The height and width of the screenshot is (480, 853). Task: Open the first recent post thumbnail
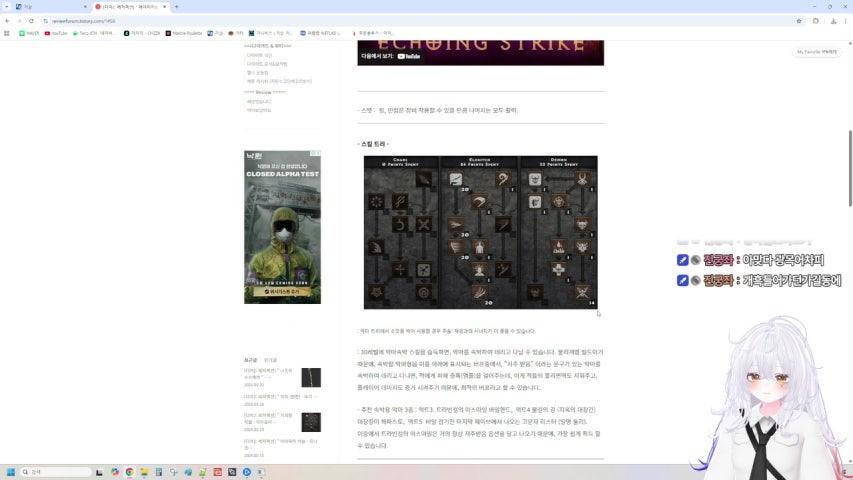click(x=311, y=378)
